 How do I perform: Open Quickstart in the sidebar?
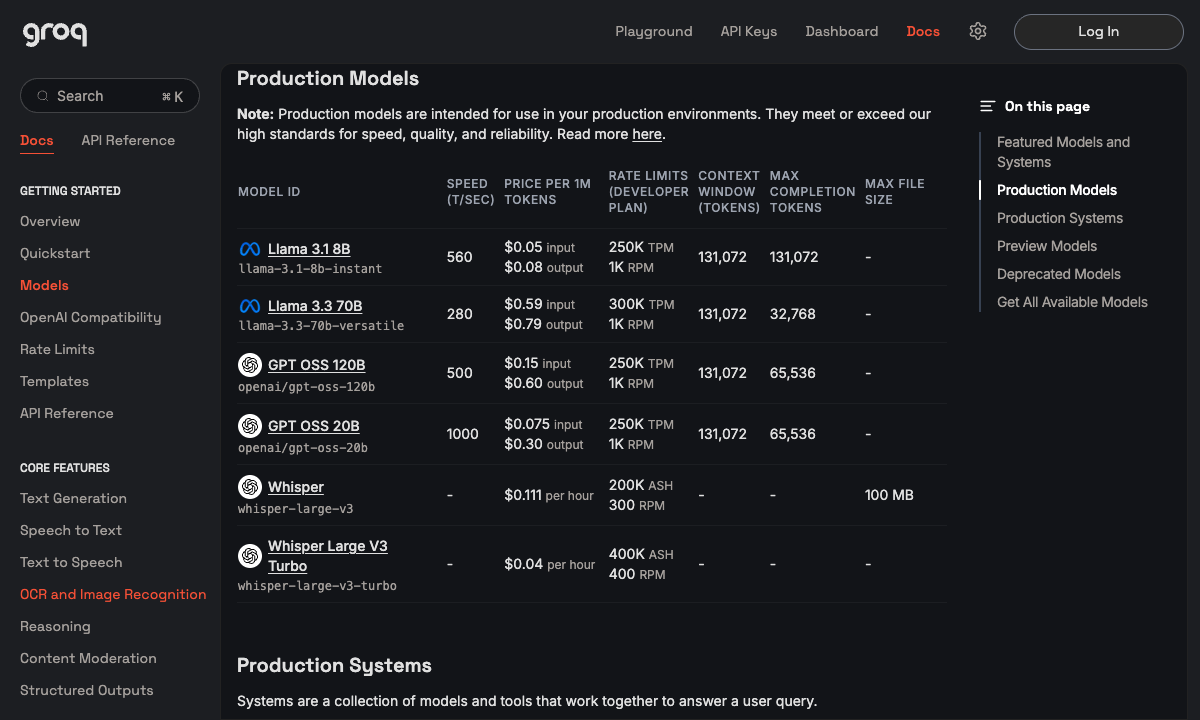55,253
